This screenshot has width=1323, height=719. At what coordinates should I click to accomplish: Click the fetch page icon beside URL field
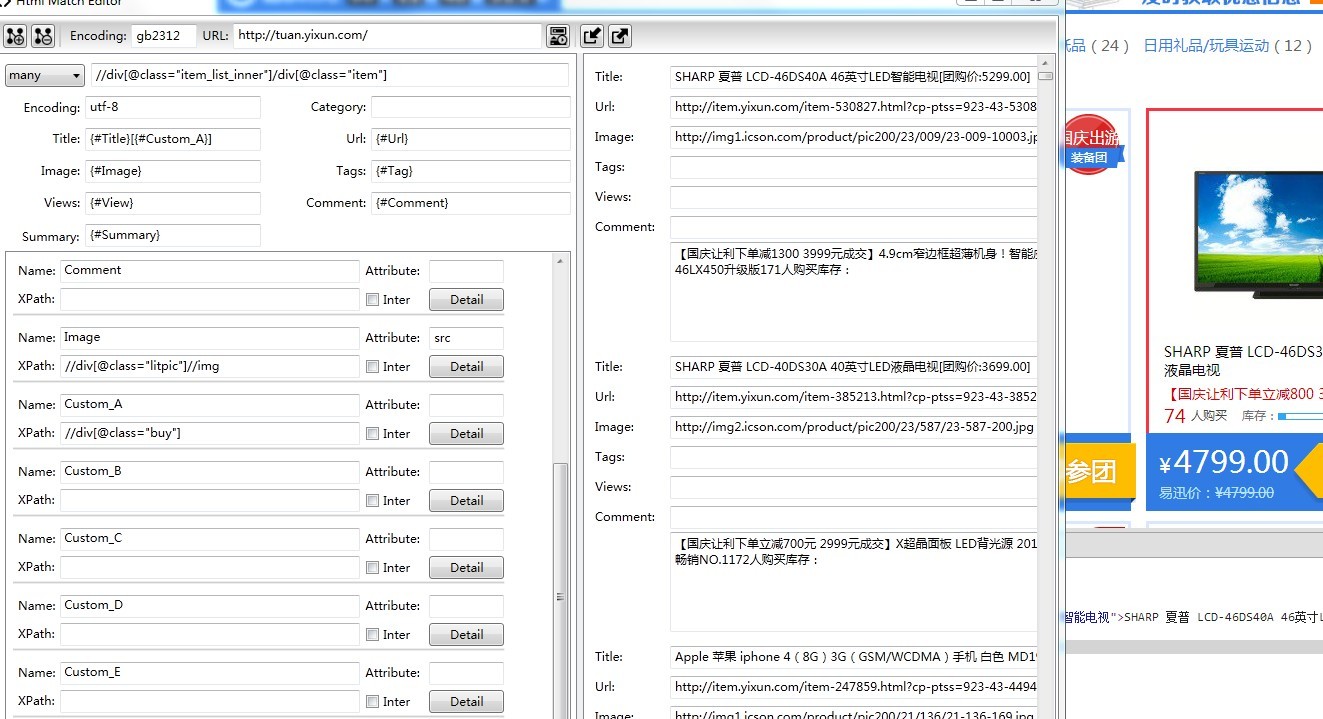point(558,36)
